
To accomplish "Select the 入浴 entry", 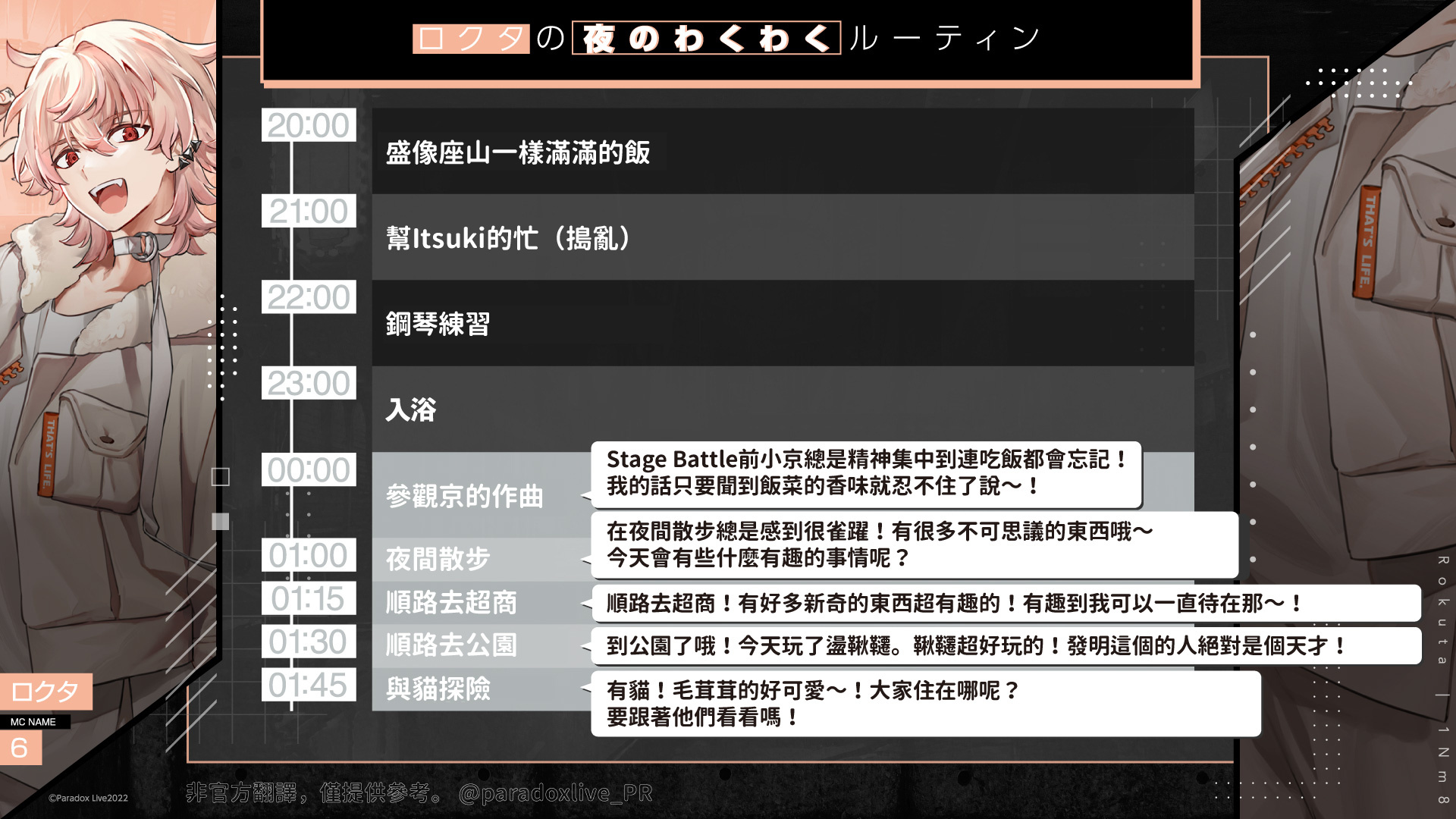I will [783, 409].
